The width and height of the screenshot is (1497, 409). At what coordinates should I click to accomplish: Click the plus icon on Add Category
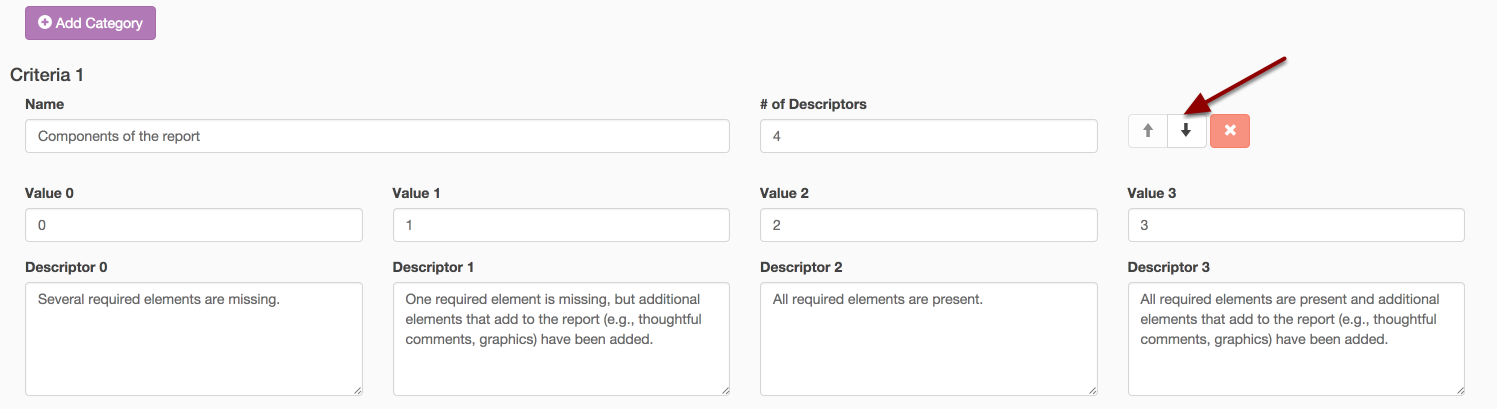coord(45,22)
